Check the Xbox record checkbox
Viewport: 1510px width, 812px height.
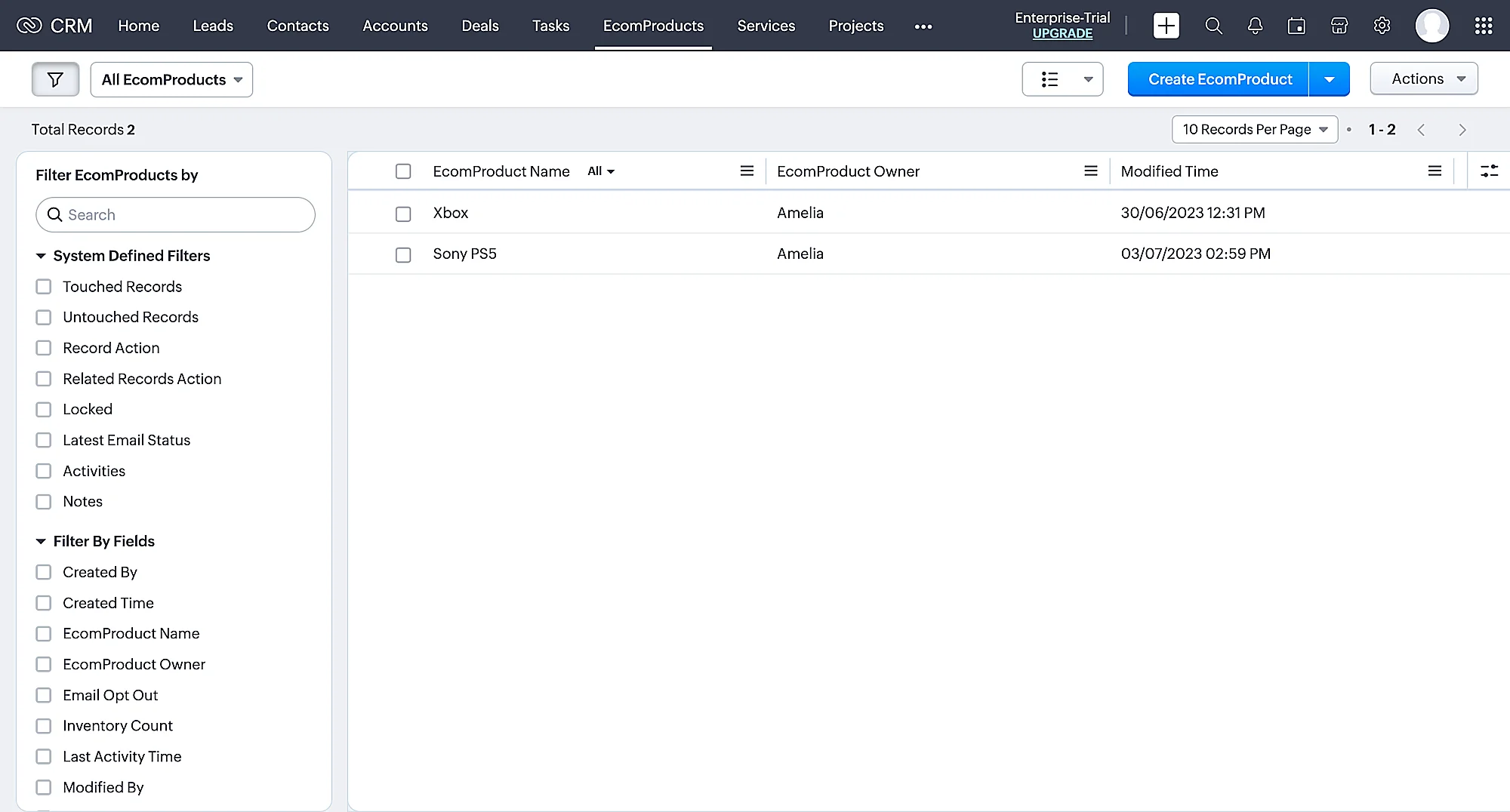click(x=403, y=214)
